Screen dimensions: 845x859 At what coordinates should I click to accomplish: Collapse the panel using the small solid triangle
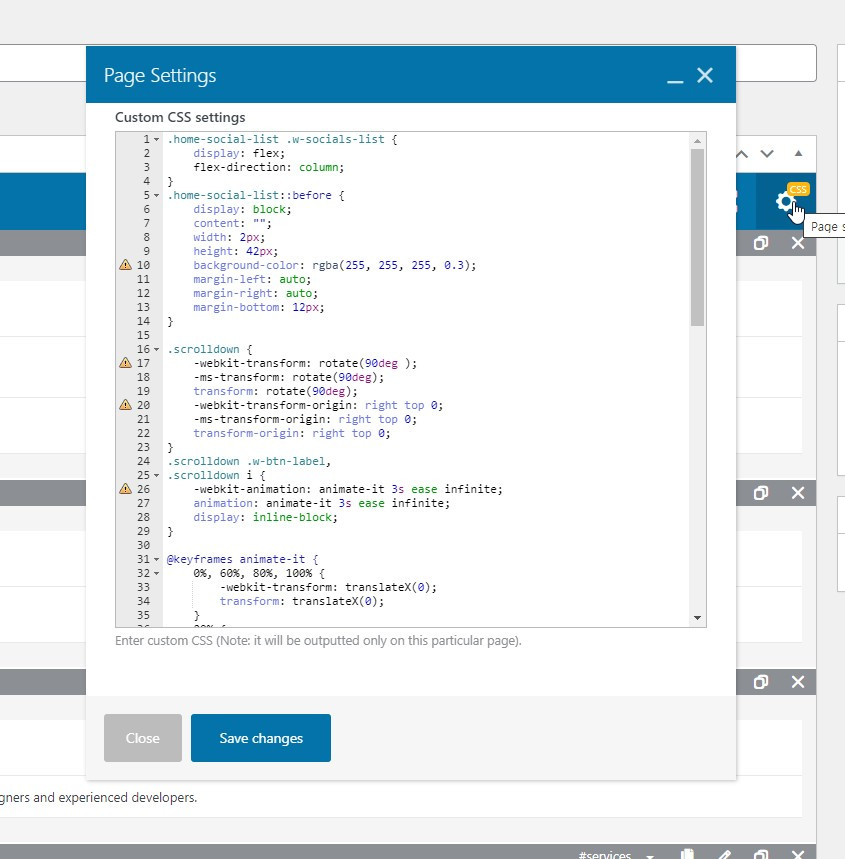798,153
